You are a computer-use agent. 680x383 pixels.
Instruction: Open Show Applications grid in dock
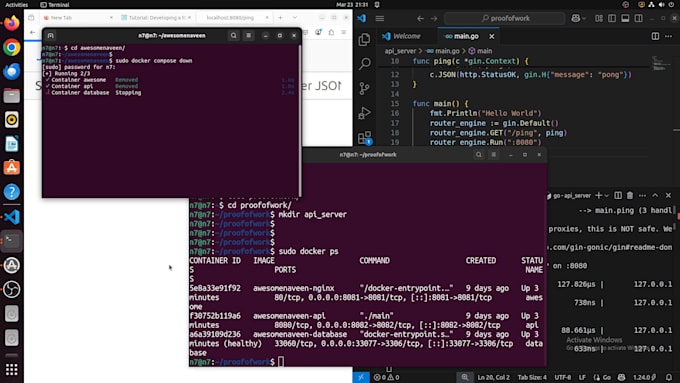[12, 370]
